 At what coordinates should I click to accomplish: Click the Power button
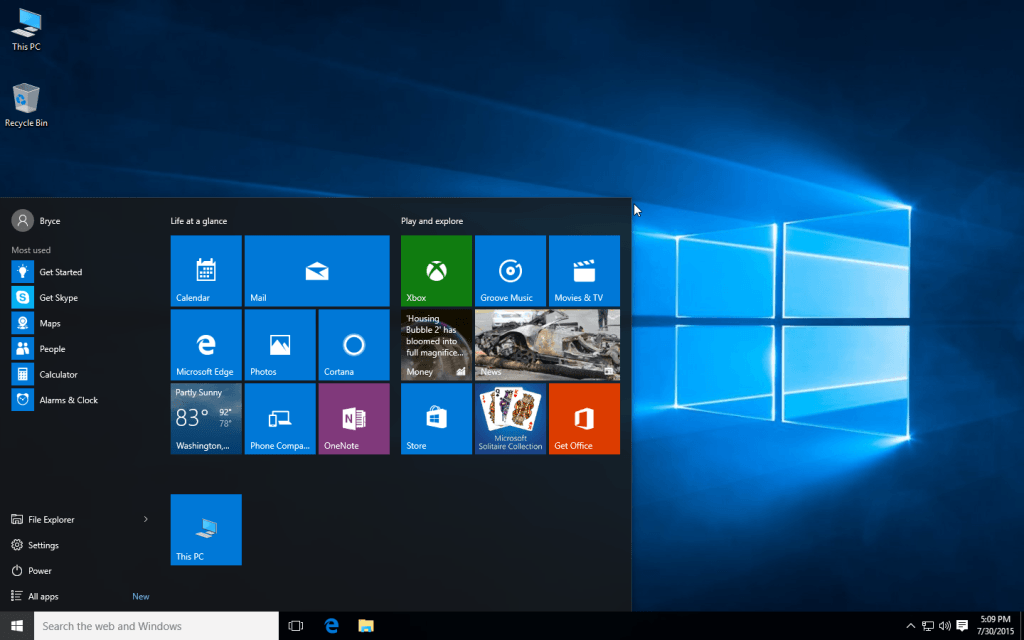tap(40, 571)
